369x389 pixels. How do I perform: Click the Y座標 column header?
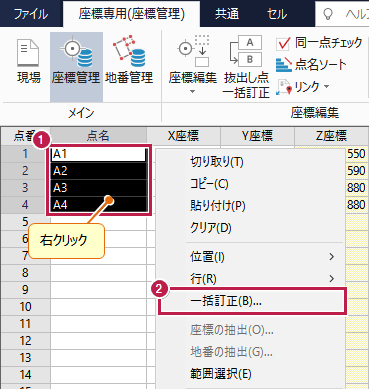click(257, 136)
